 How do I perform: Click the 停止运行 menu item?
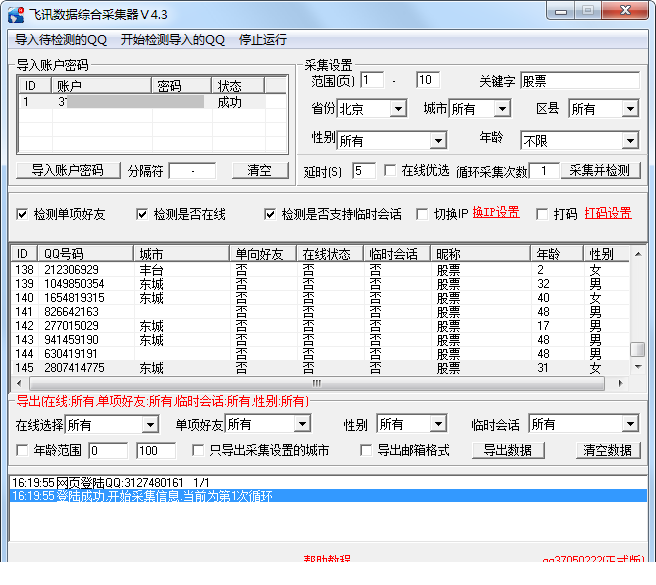click(263, 40)
